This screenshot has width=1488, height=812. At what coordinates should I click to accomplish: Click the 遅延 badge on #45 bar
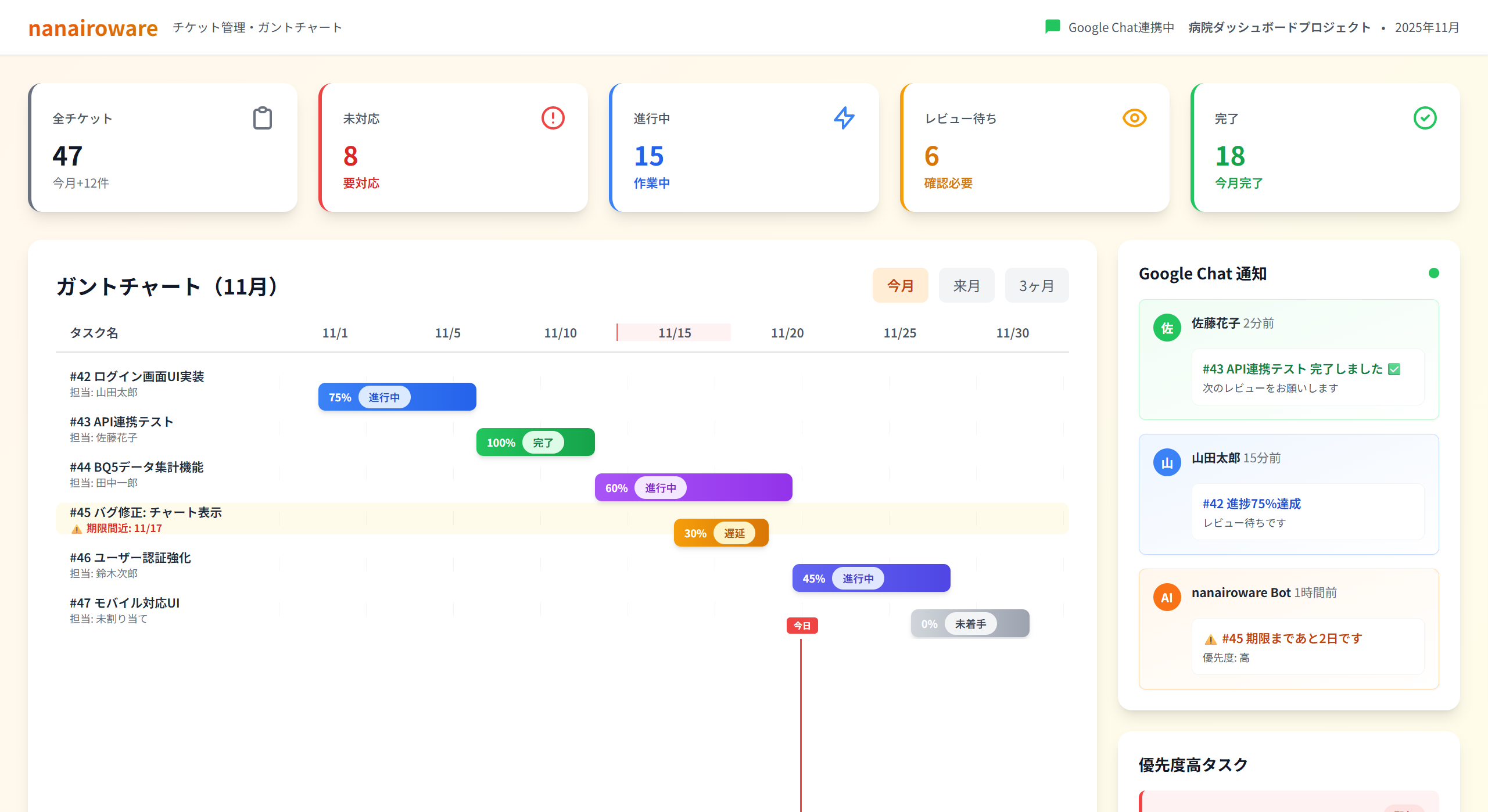(734, 533)
